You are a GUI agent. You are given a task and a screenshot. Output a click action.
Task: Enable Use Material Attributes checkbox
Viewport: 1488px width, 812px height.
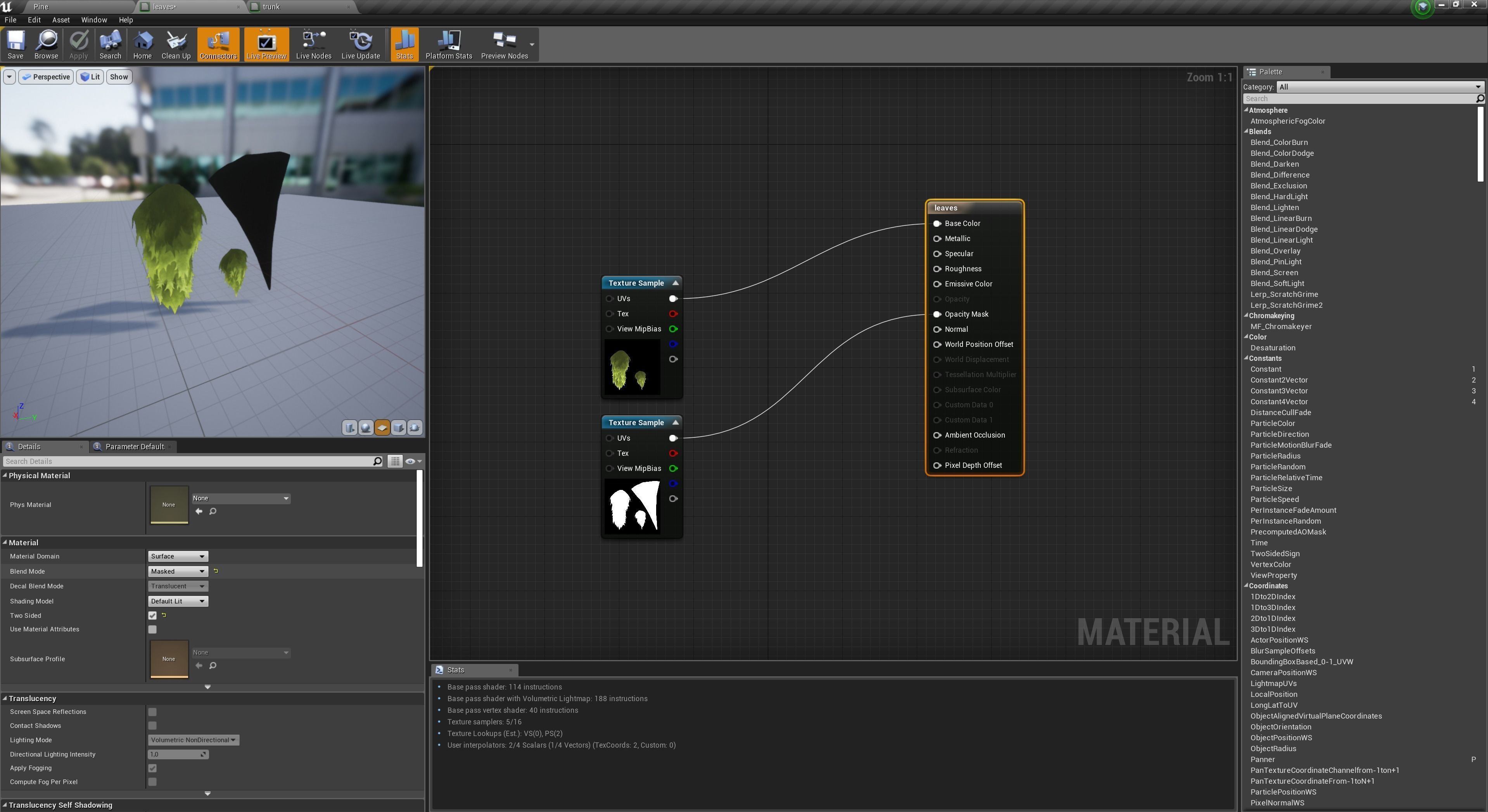tap(152, 629)
